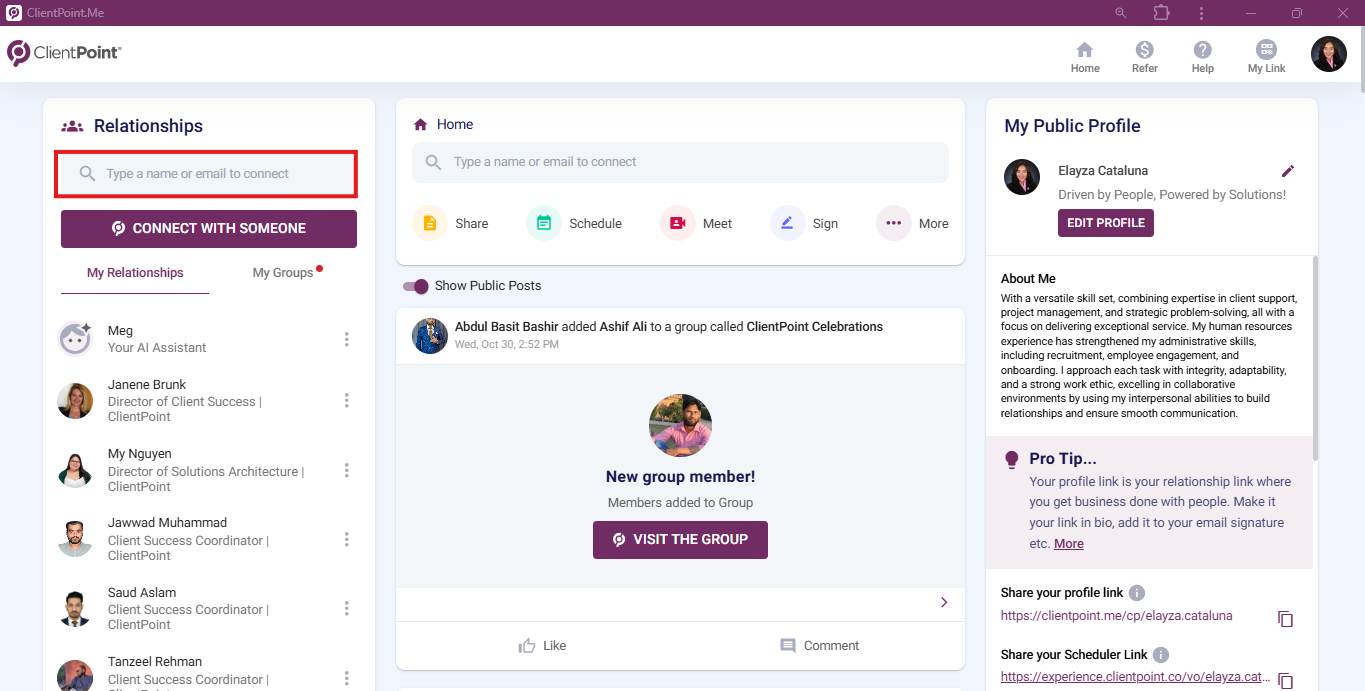The width and height of the screenshot is (1365, 691).
Task: Open the user avatar in the header
Action: point(1329,54)
